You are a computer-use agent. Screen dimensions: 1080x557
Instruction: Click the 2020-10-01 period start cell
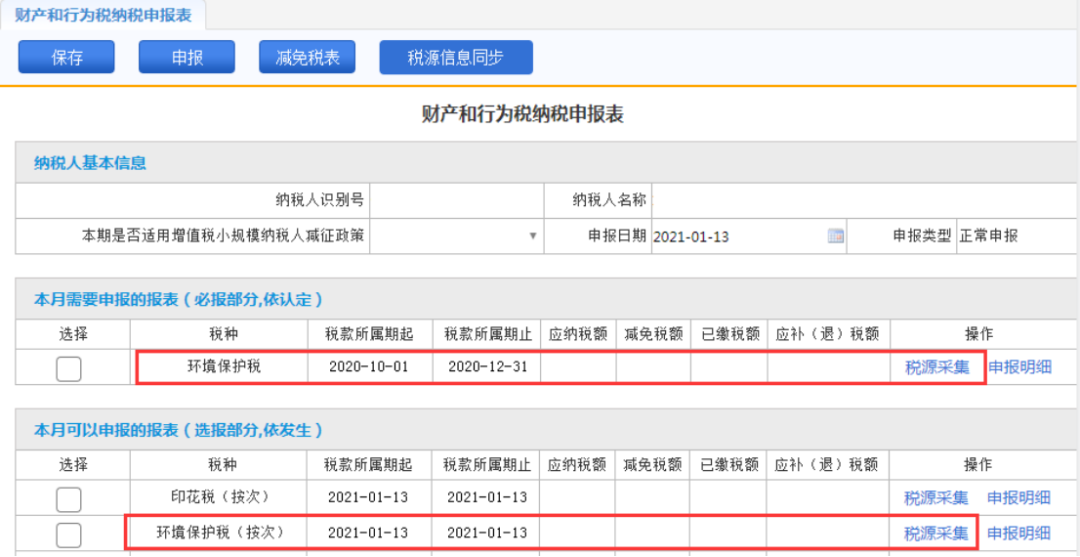(370, 367)
